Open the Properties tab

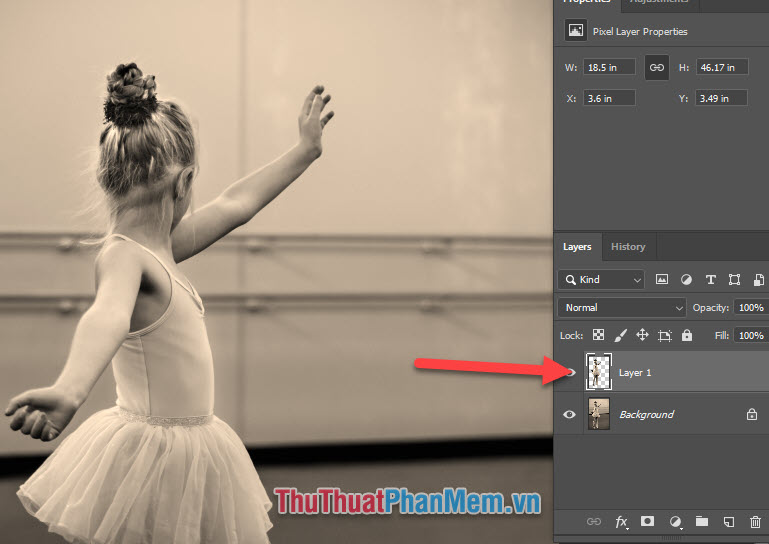(x=587, y=2)
